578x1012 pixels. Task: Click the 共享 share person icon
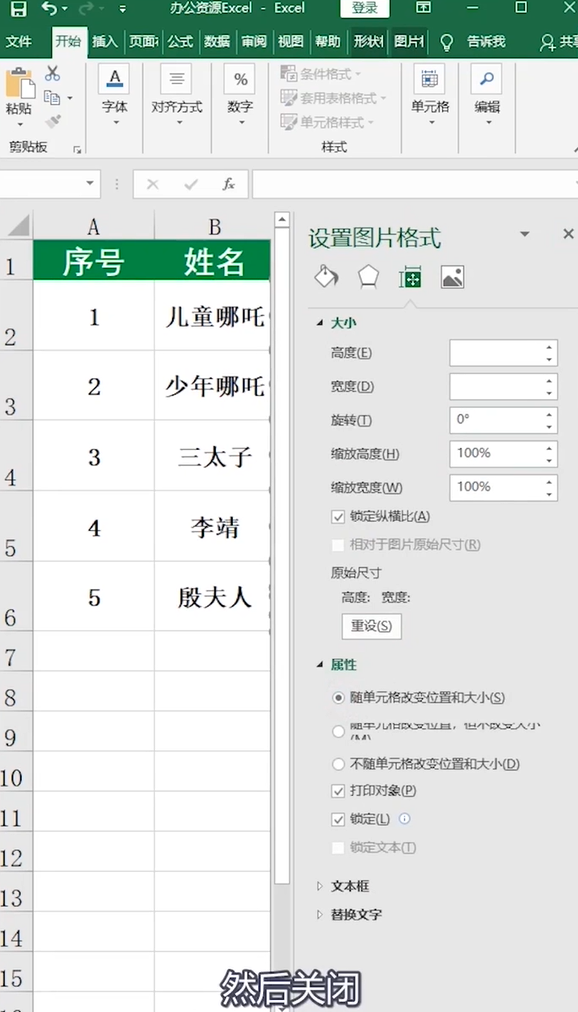548,43
